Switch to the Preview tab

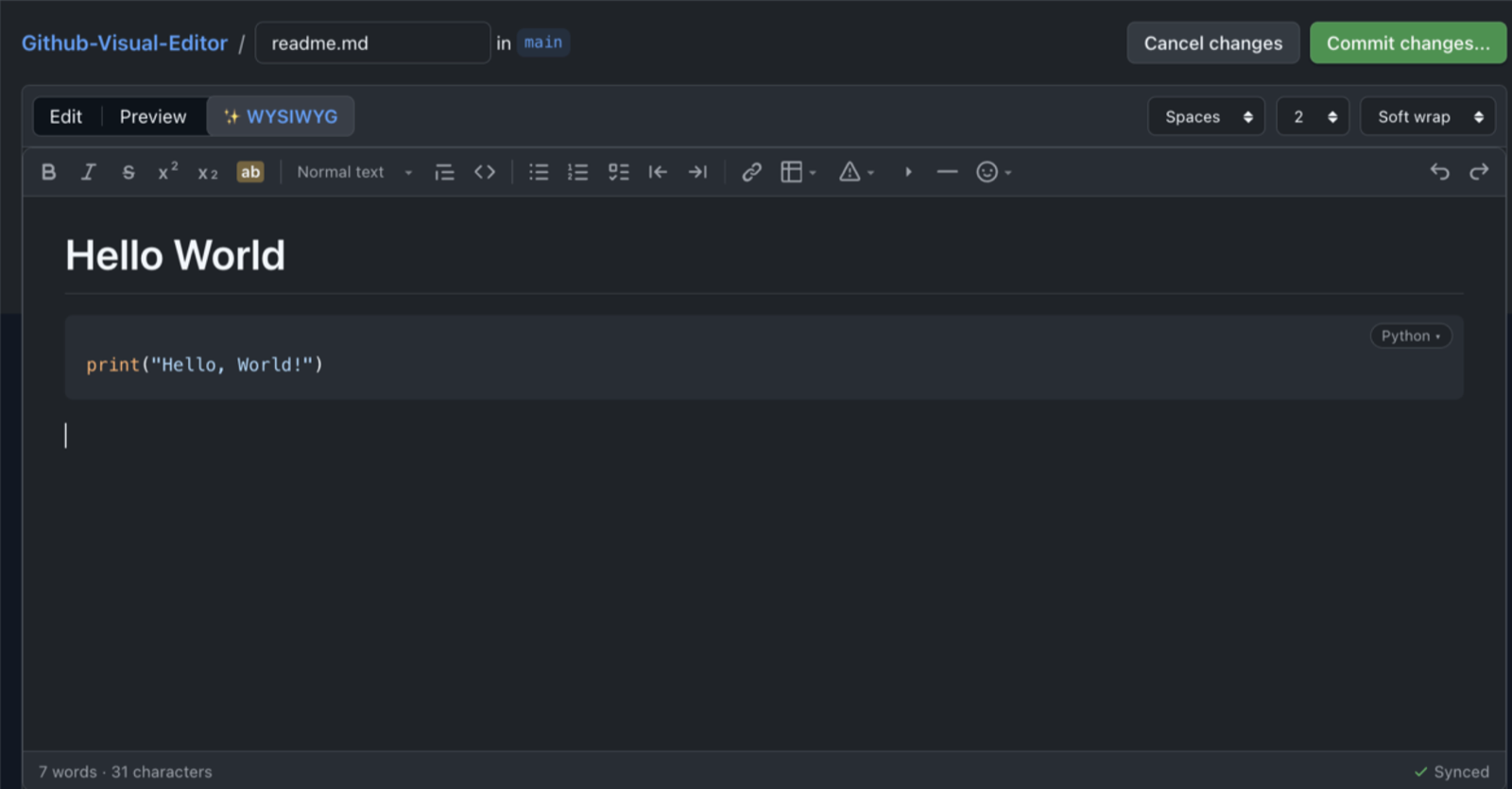click(153, 116)
